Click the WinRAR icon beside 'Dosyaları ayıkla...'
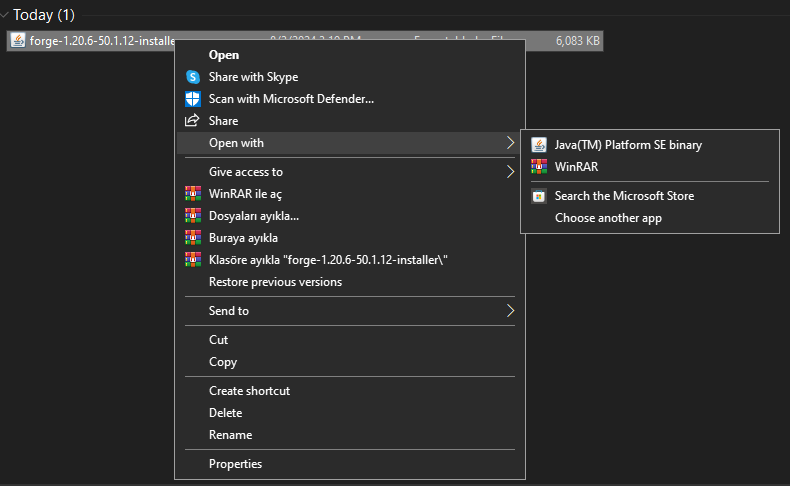 (193, 216)
